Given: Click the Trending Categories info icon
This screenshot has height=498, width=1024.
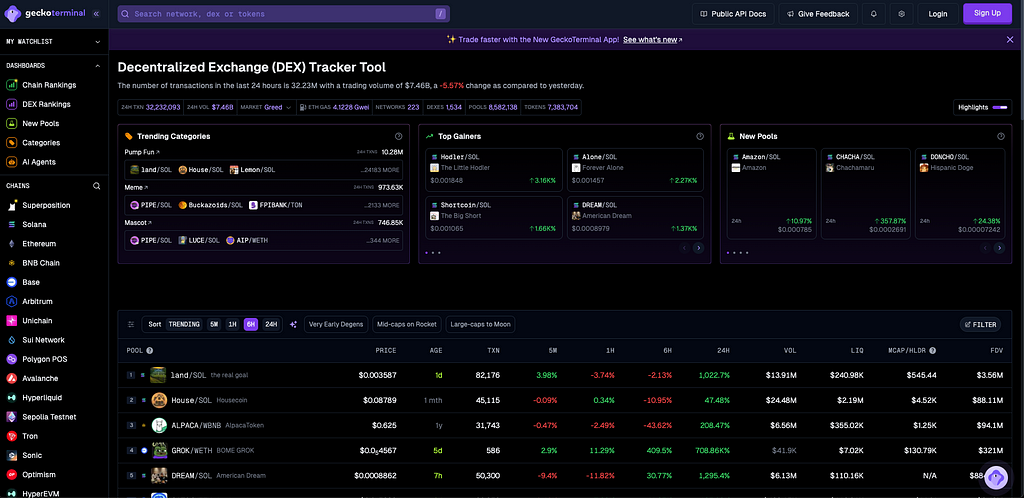Looking at the screenshot, I should 398,136.
